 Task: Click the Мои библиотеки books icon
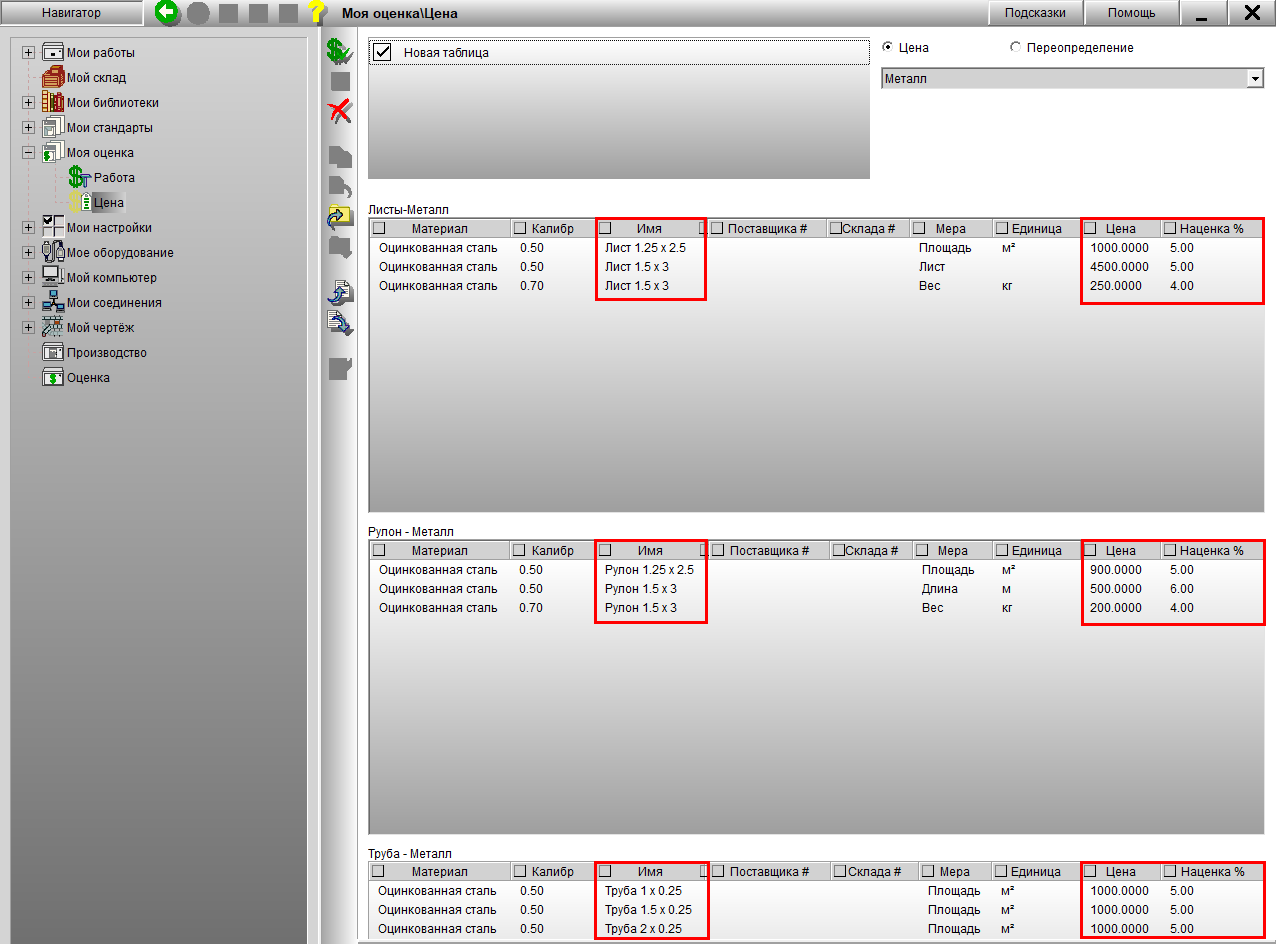pyautogui.click(x=53, y=102)
